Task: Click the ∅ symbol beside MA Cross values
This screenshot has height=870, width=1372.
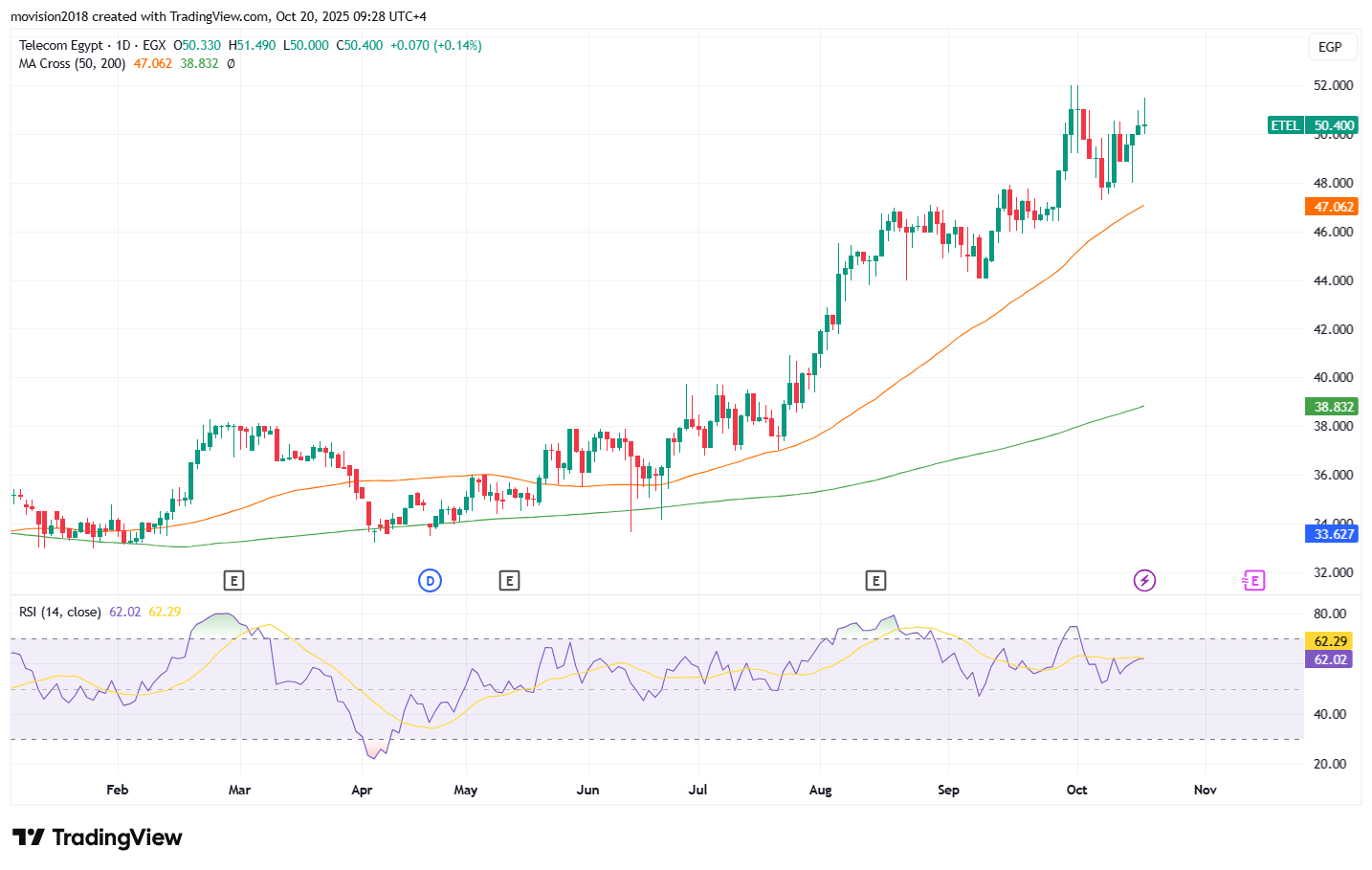Action: coord(231,64)
